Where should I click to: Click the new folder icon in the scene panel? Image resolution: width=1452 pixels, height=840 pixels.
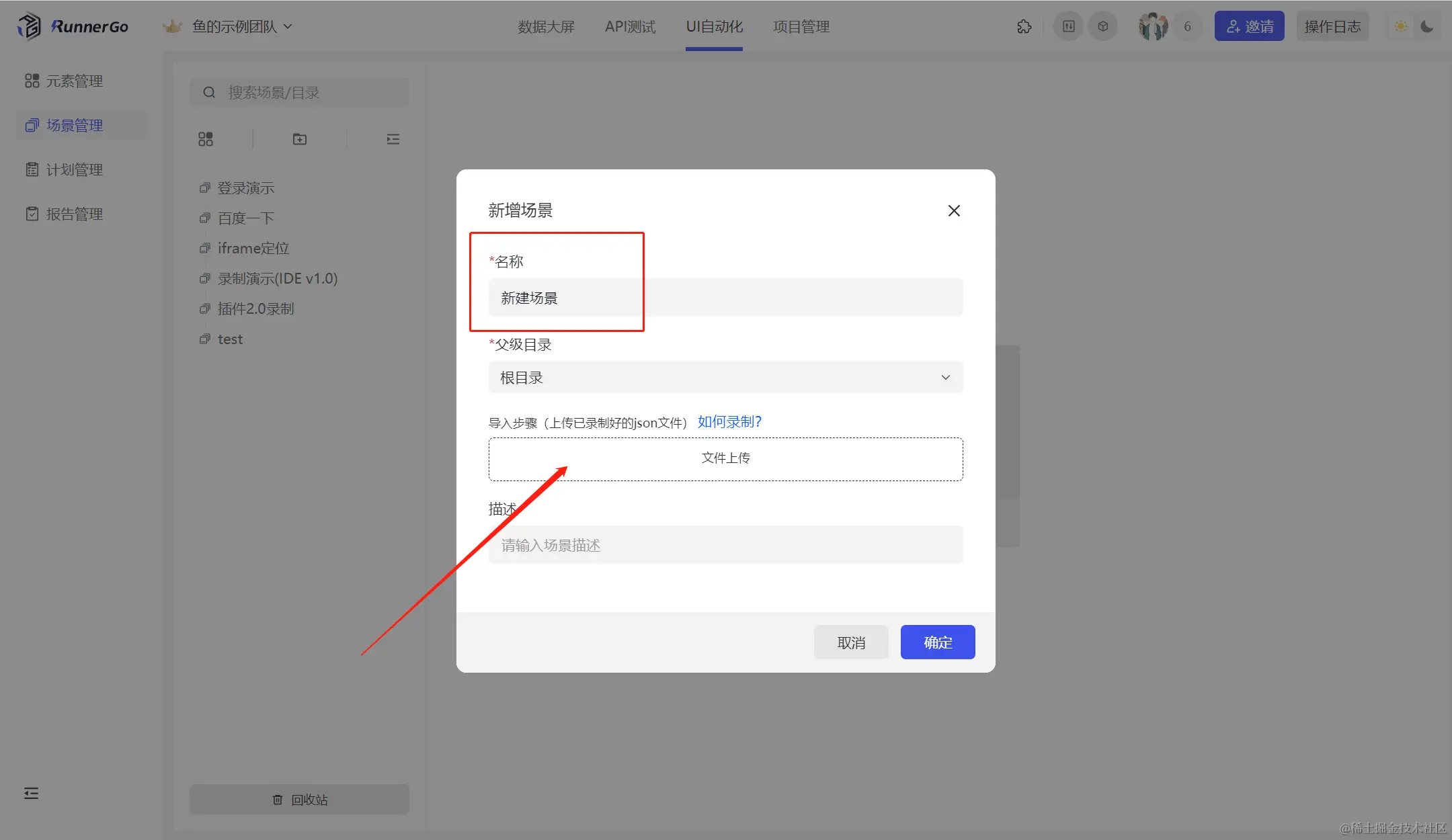(300, 139)
